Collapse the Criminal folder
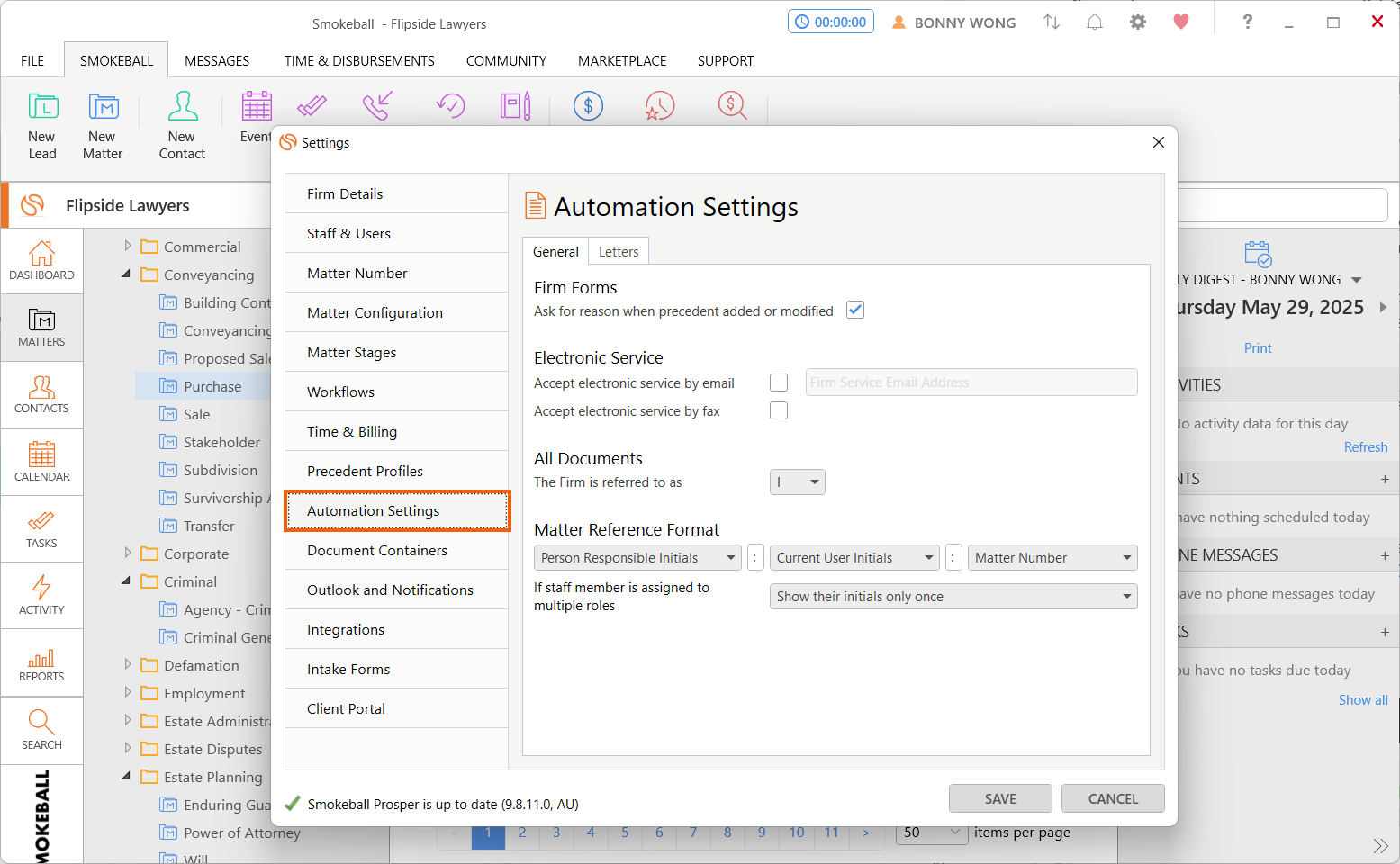 tap(126, 580)
